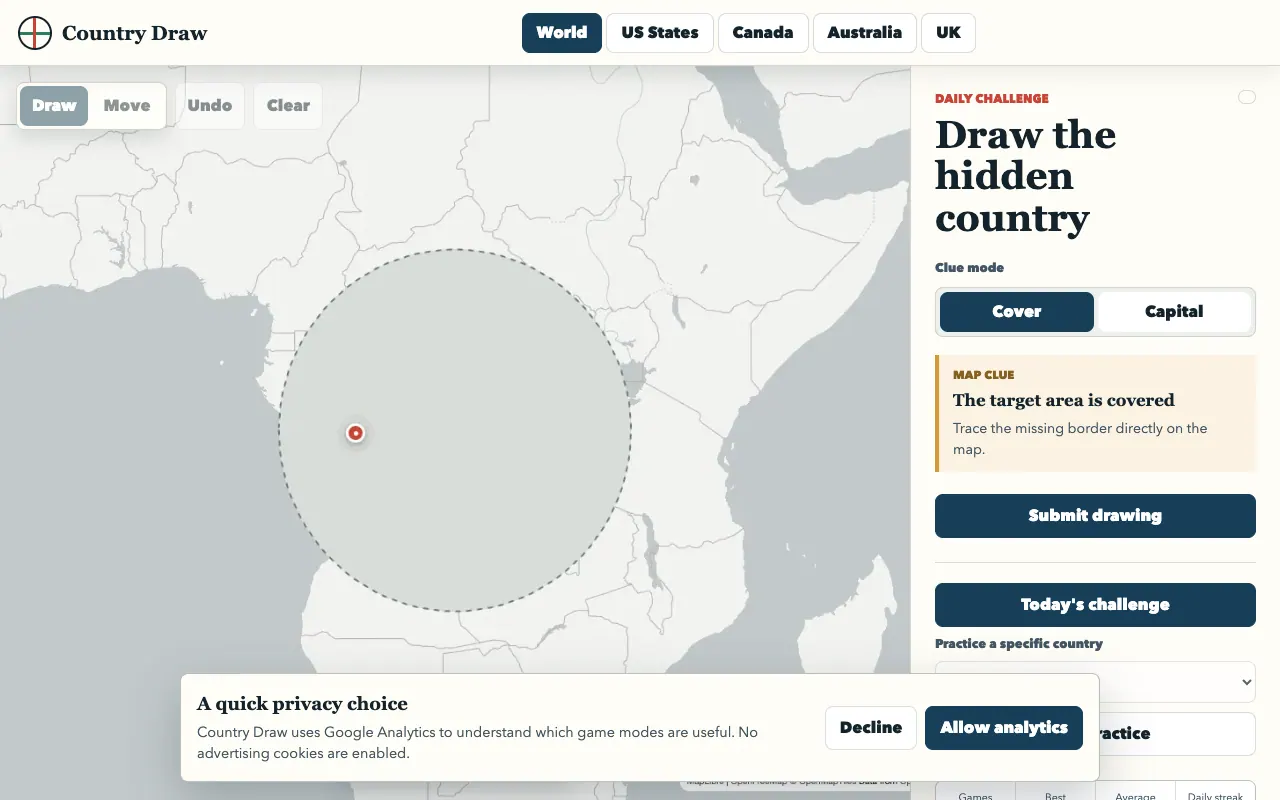Click the red capital marker on map

(355, 433)
